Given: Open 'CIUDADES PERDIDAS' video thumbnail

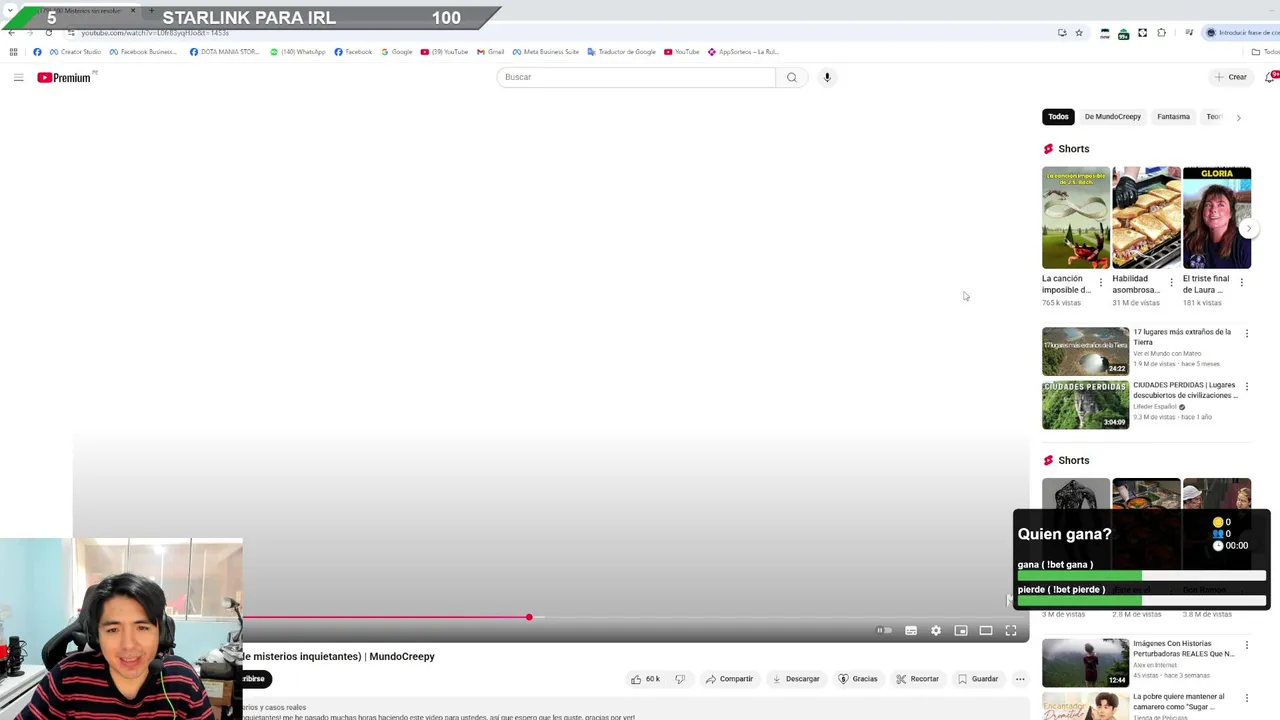Looking at the screenshot, I should pos(1085,405).
